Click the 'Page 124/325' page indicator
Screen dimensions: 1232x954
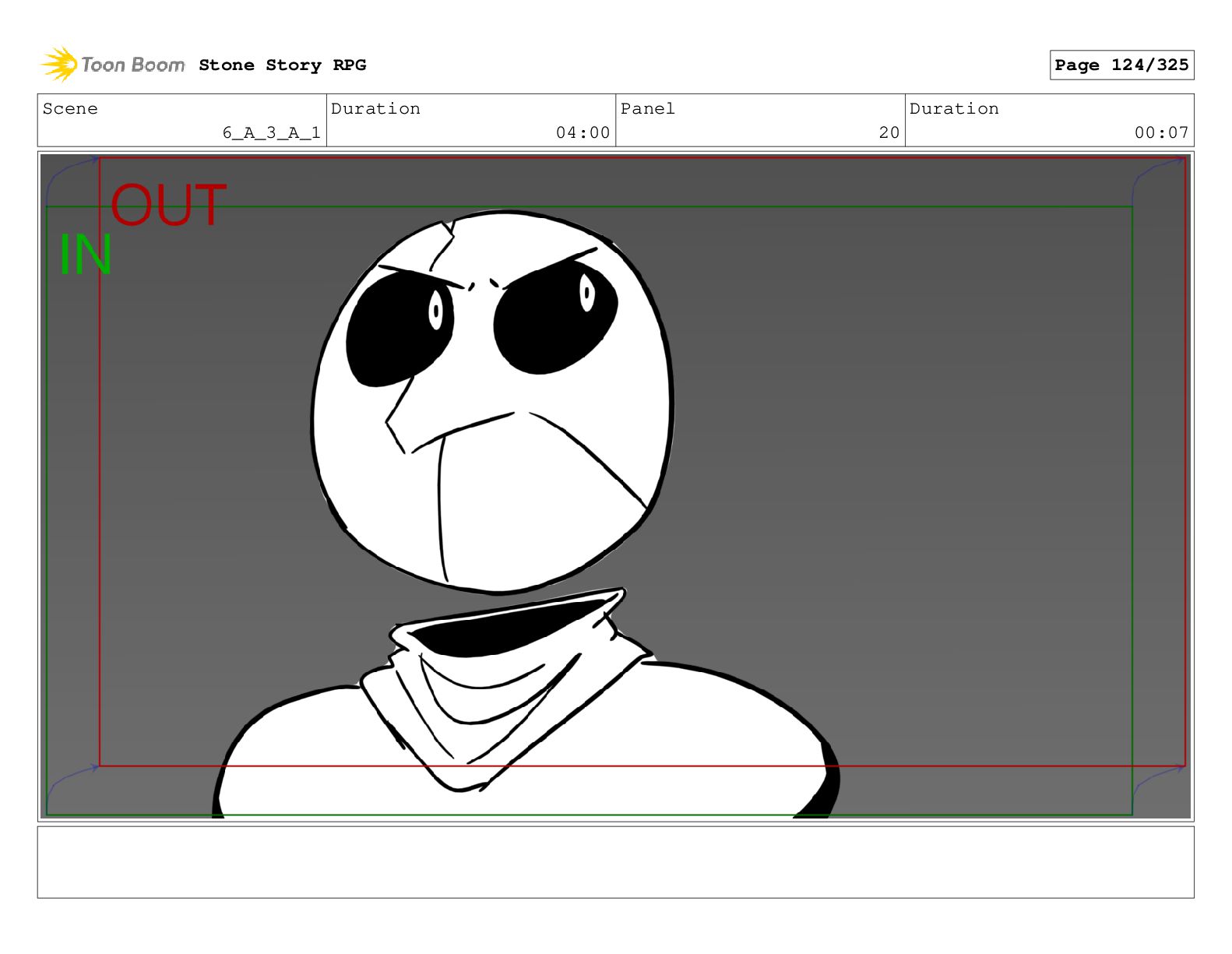point(1121,65)
